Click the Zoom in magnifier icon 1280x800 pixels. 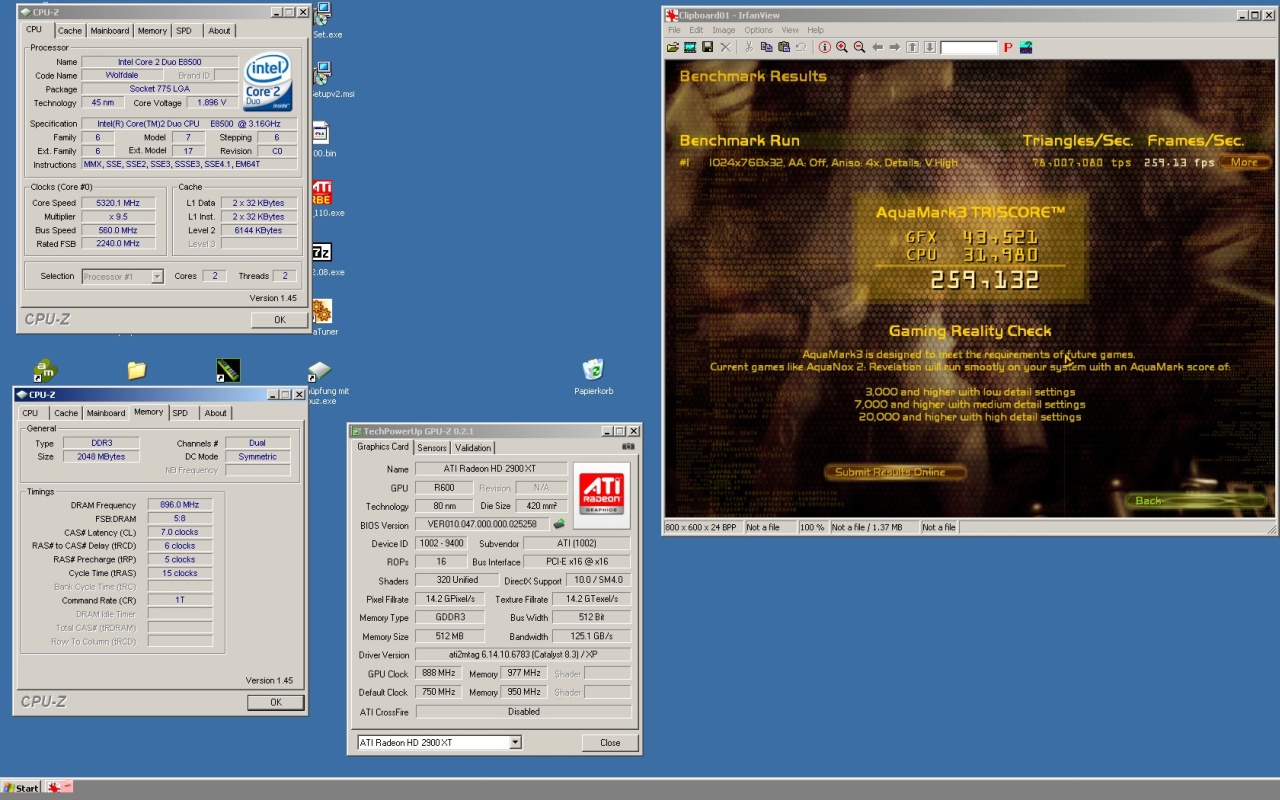(x=842, y=47)
